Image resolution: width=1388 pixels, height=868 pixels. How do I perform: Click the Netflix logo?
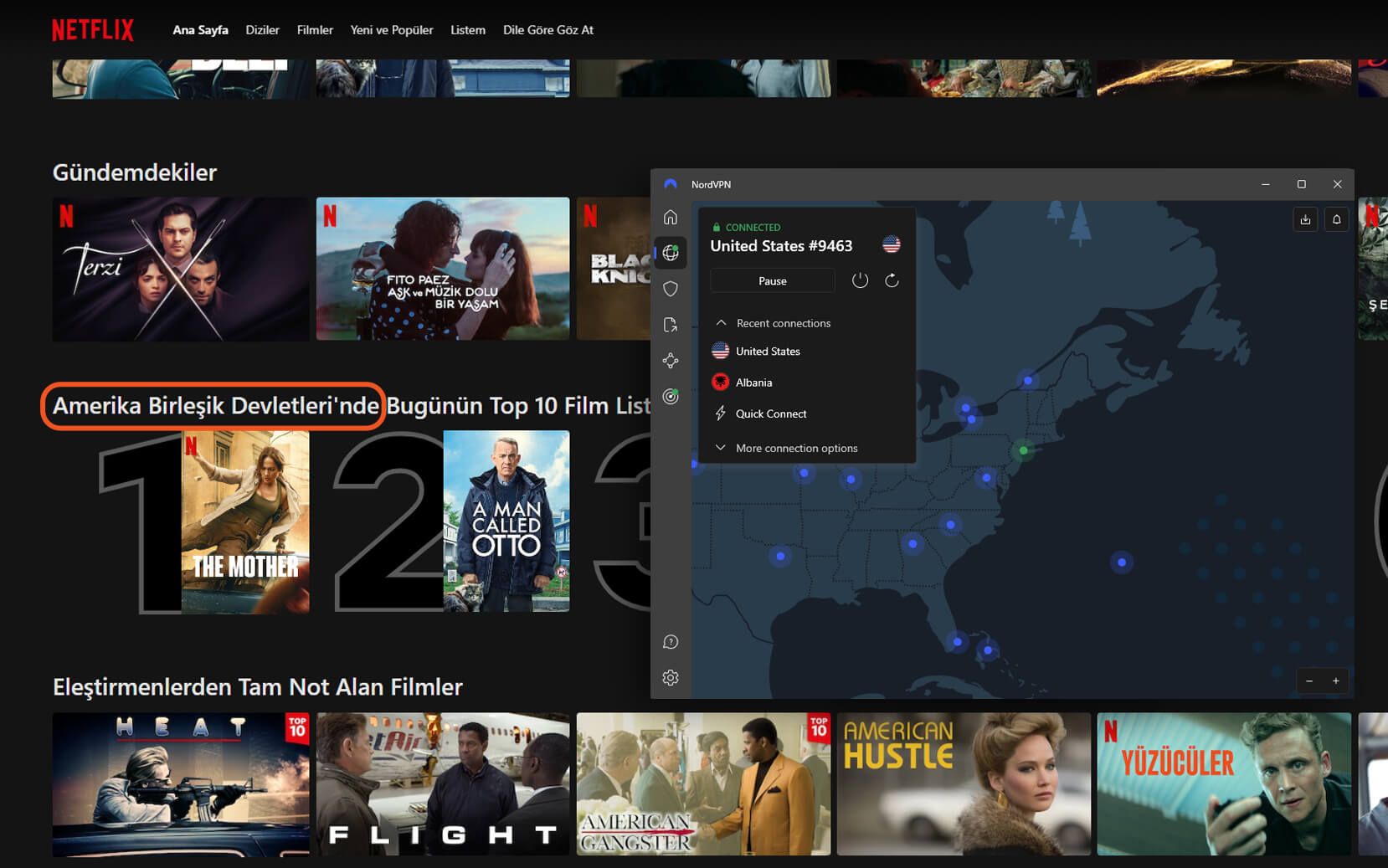93,30
